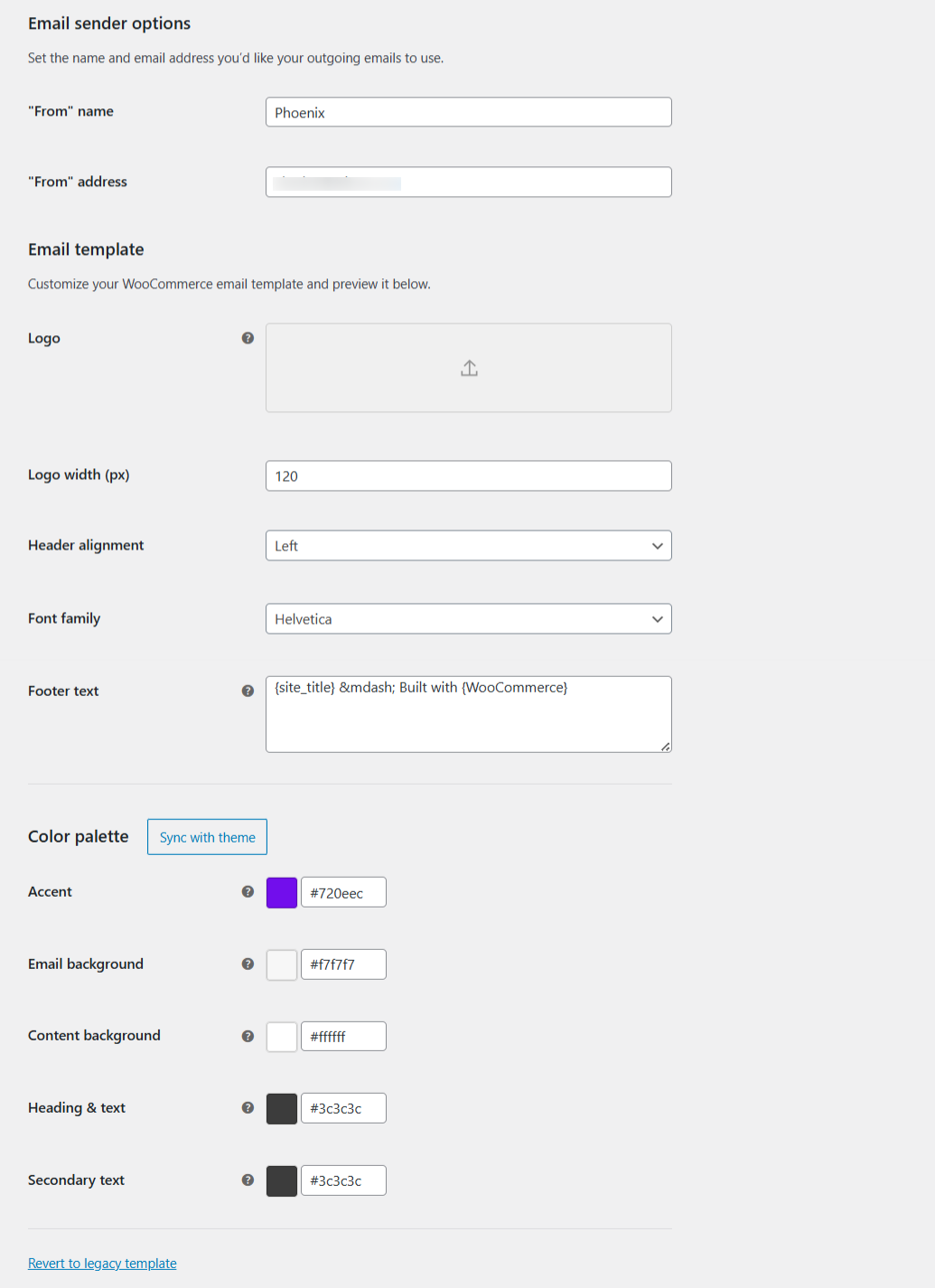Click the Content background color swatch
Image resolution: width=935 pixels, height=1288 pixels.
pos(281,1036)
